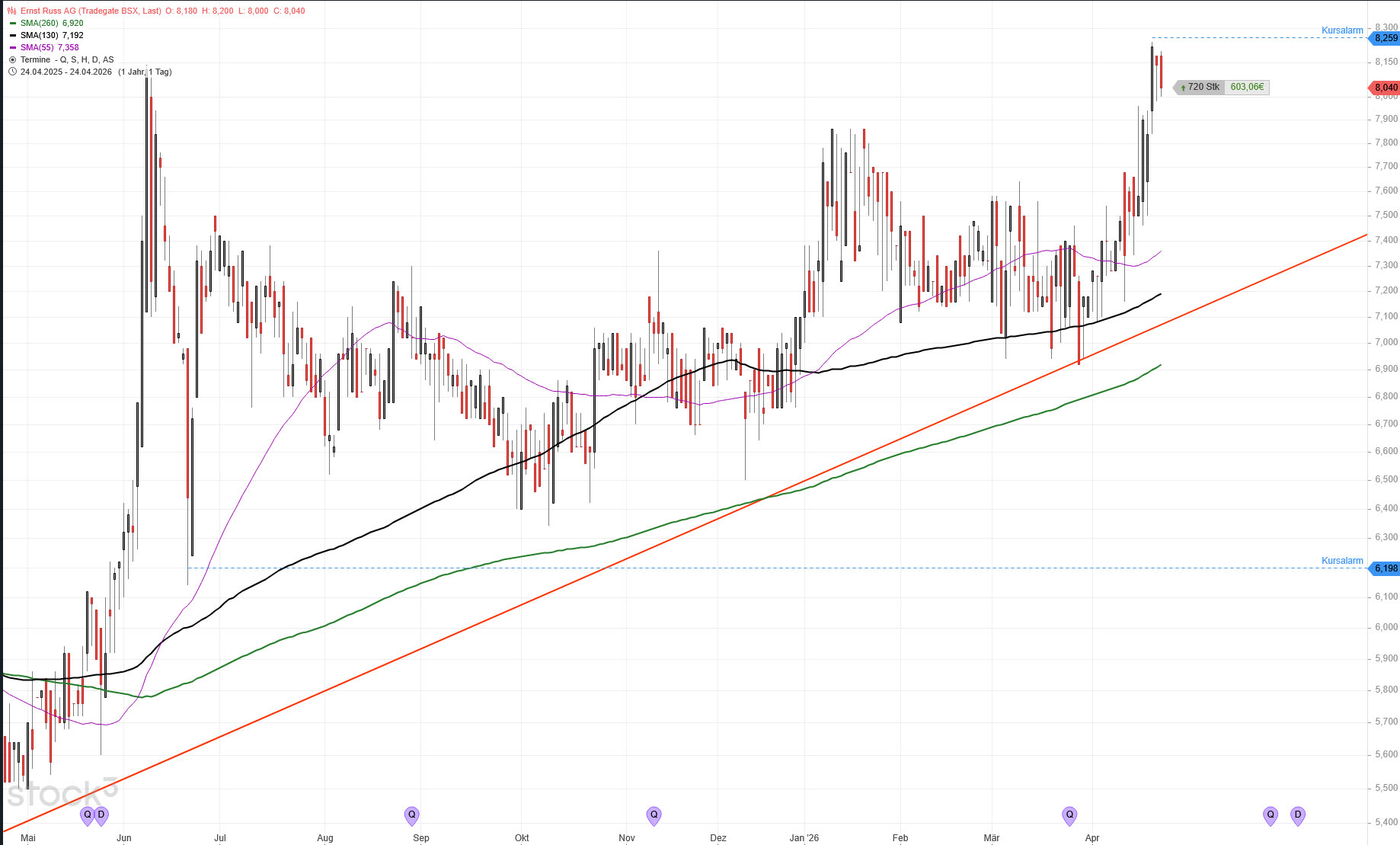Toggle the Termine events indicator icon
This screenshot has width=1400, height=845.
[x=12, y=59]
